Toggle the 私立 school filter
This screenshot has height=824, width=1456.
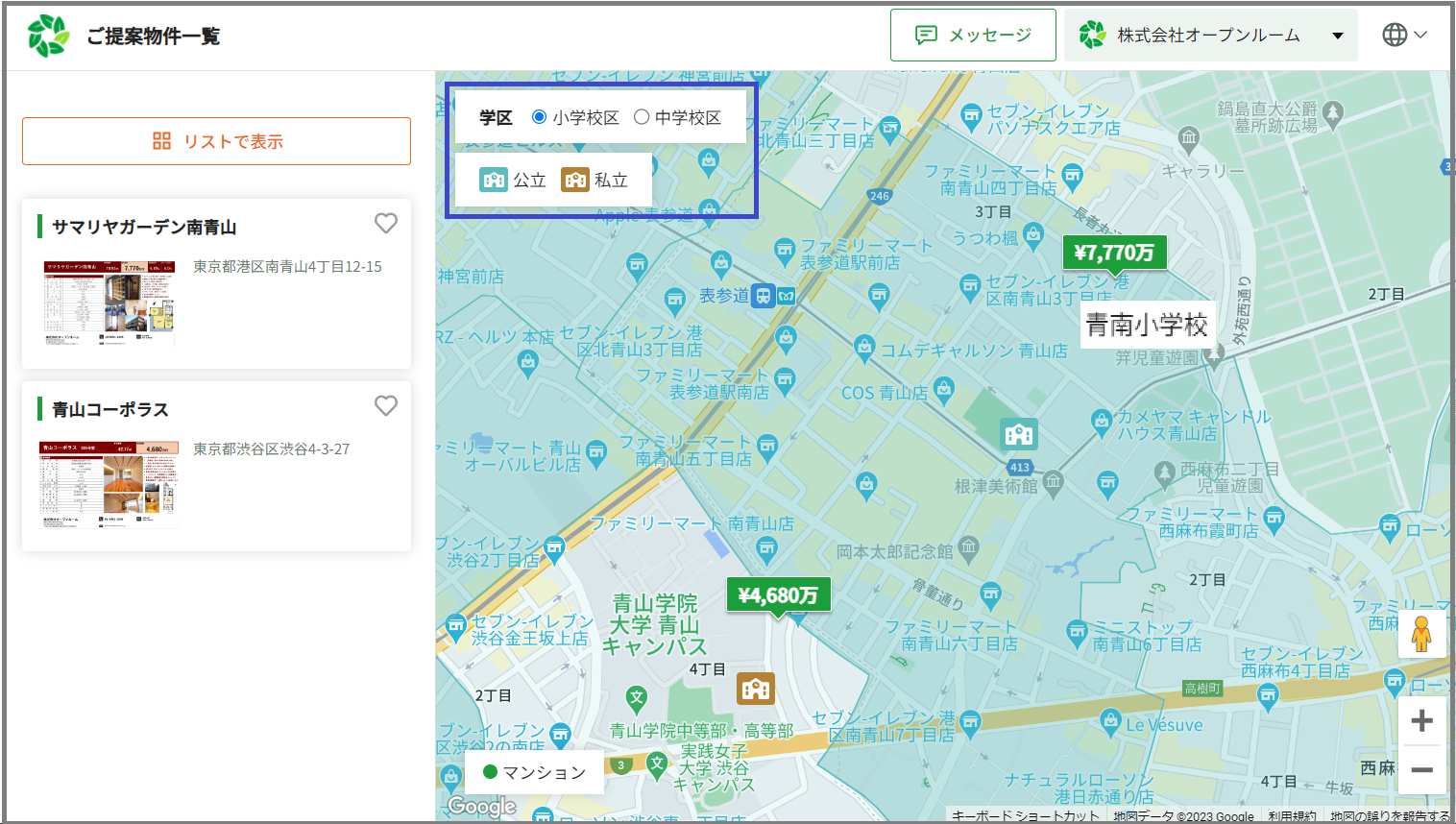595,180
